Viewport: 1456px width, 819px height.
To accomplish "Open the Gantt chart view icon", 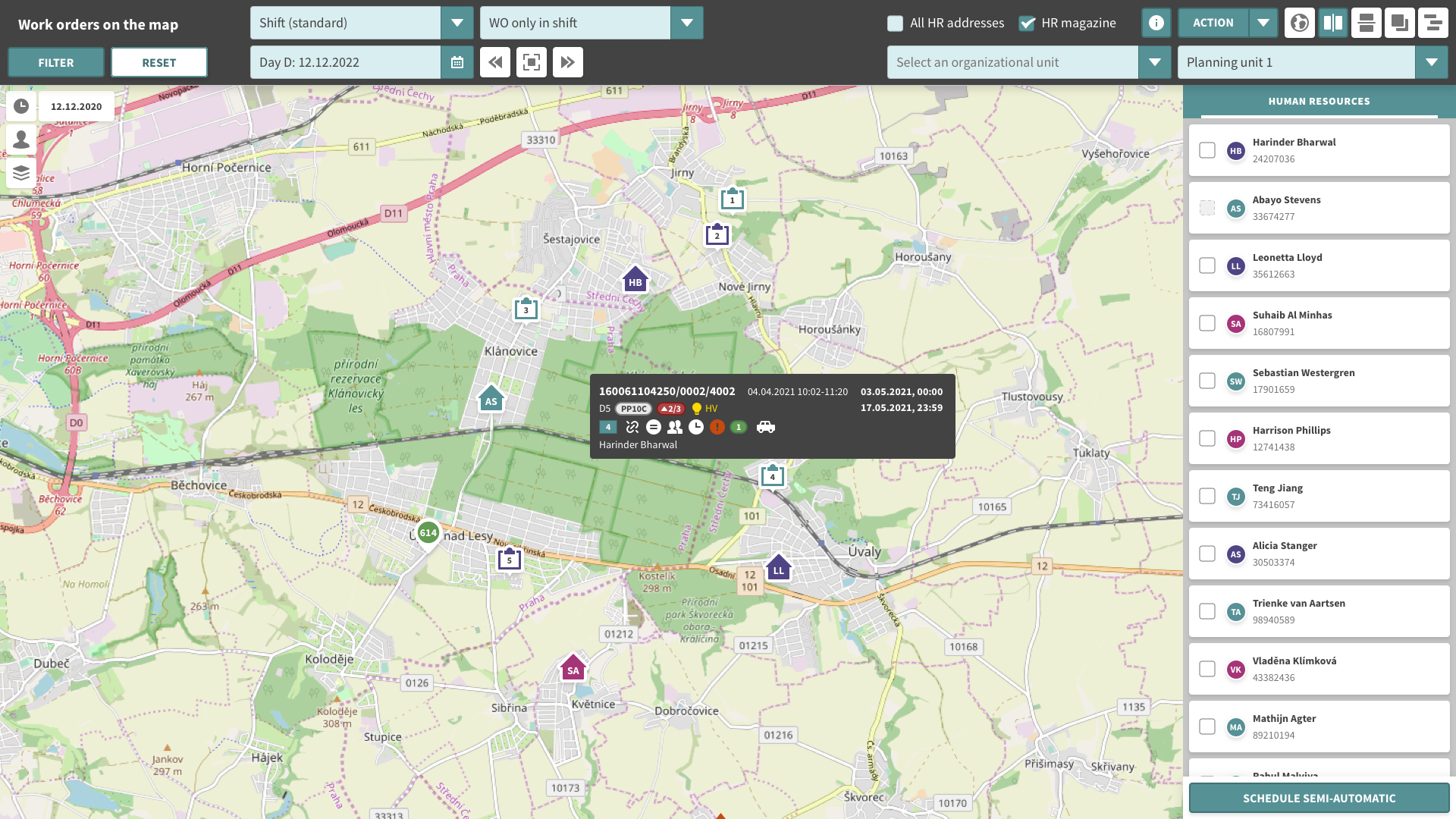I will point(1433,23).
